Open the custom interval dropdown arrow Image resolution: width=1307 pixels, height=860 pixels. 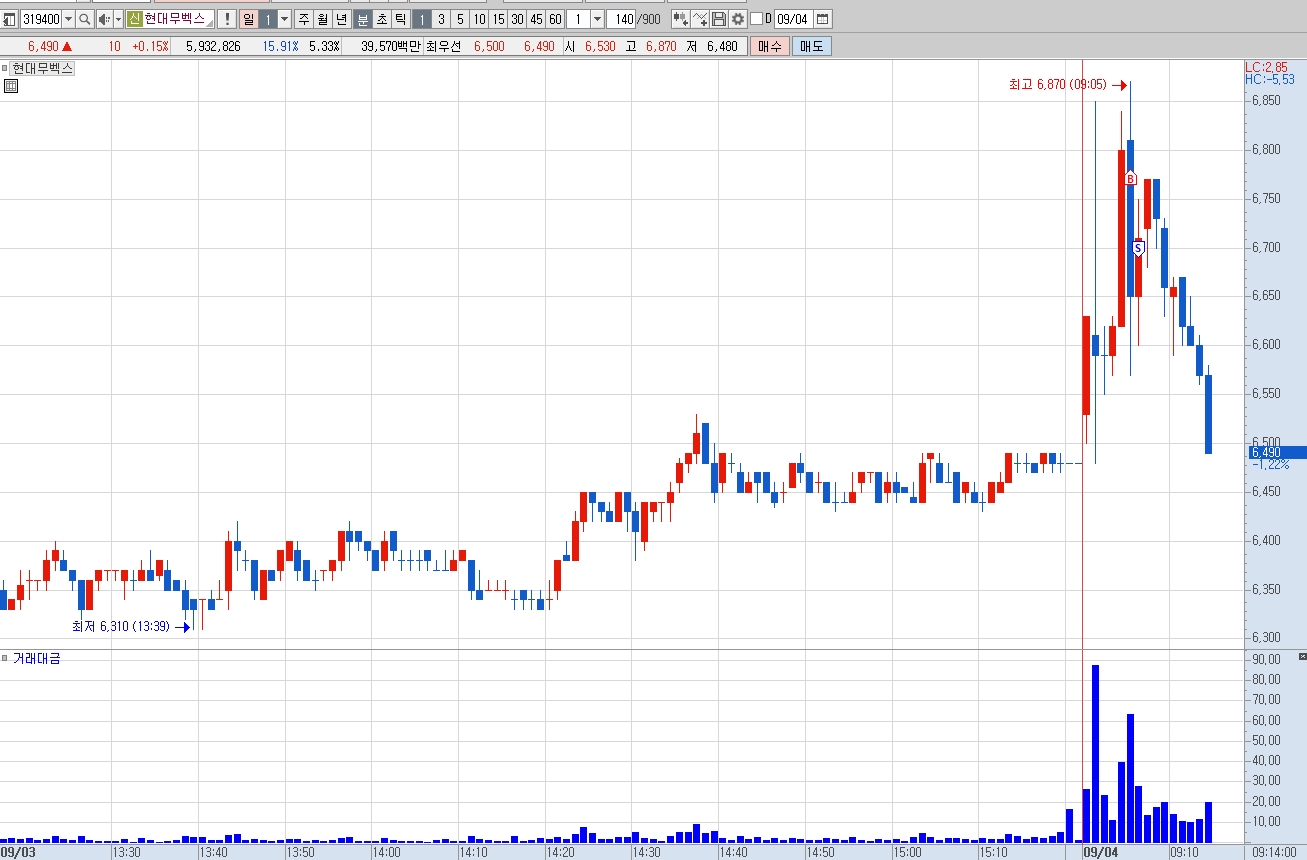(597, 19)
